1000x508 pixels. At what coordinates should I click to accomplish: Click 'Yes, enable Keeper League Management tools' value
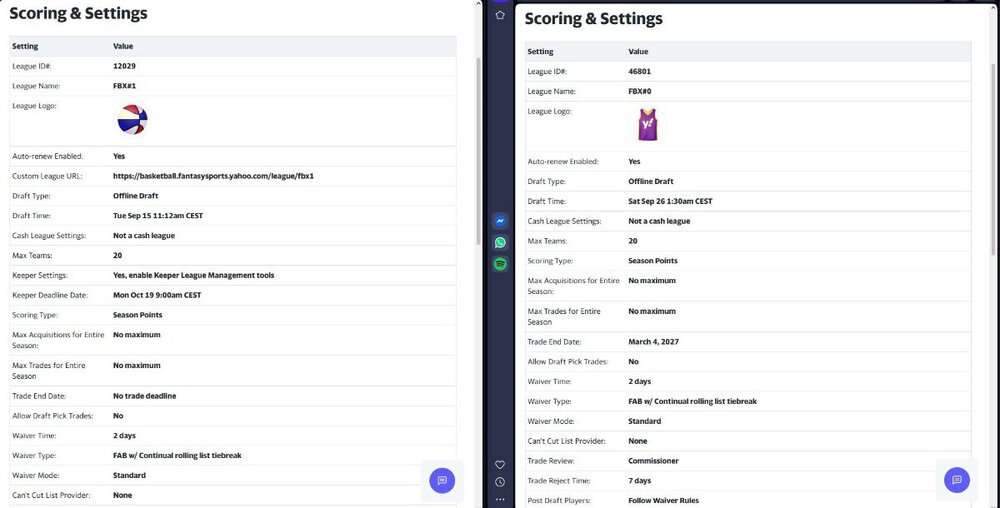pos(194,275)
